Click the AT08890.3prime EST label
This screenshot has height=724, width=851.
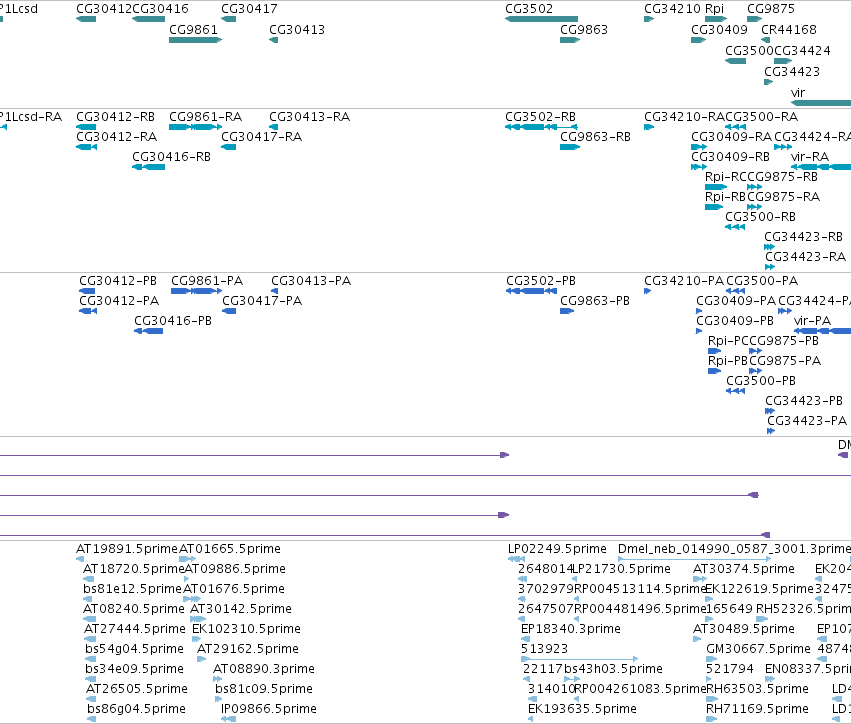pos(264,669)
